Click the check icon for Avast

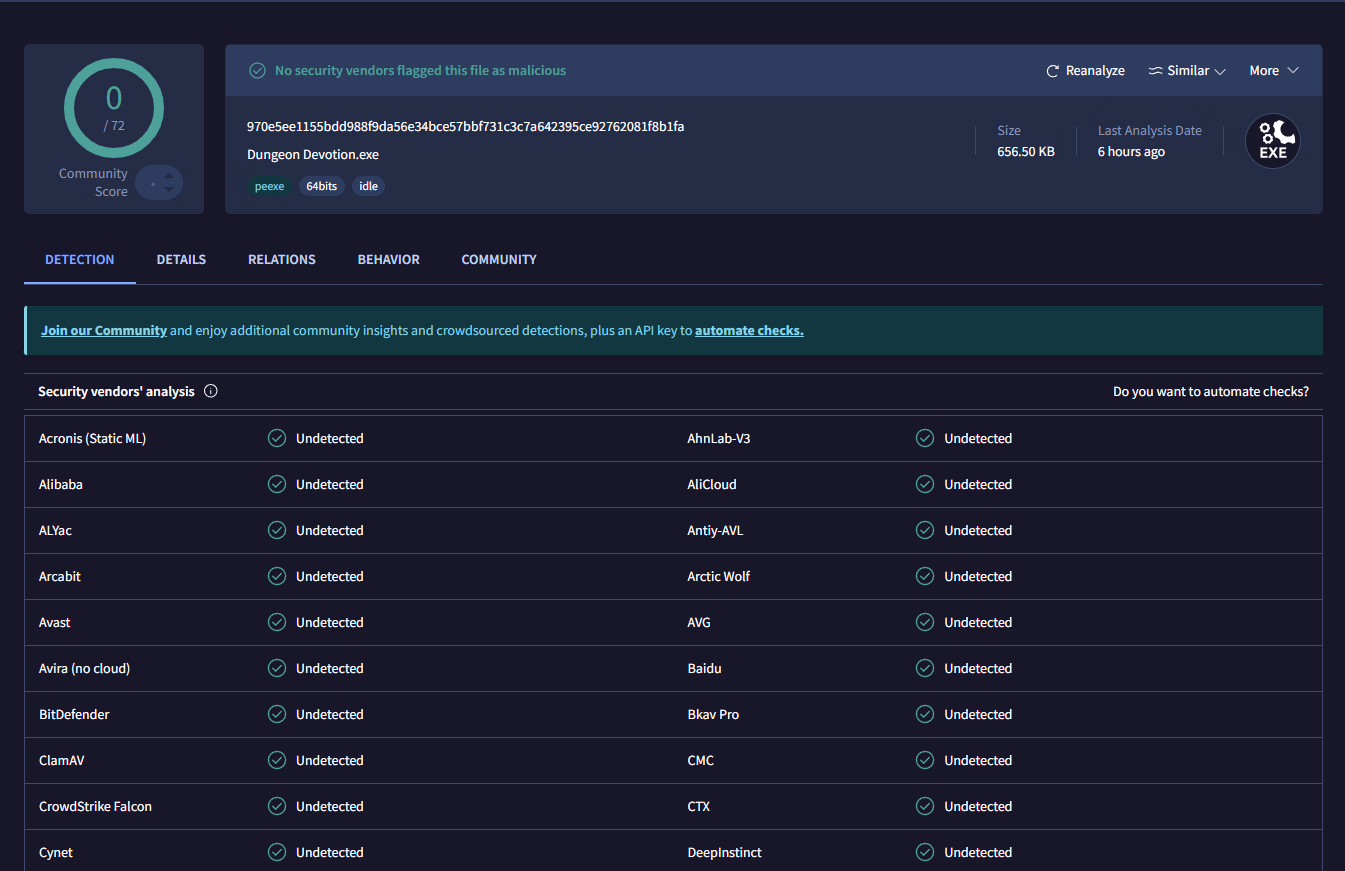(x=277, y=622)
